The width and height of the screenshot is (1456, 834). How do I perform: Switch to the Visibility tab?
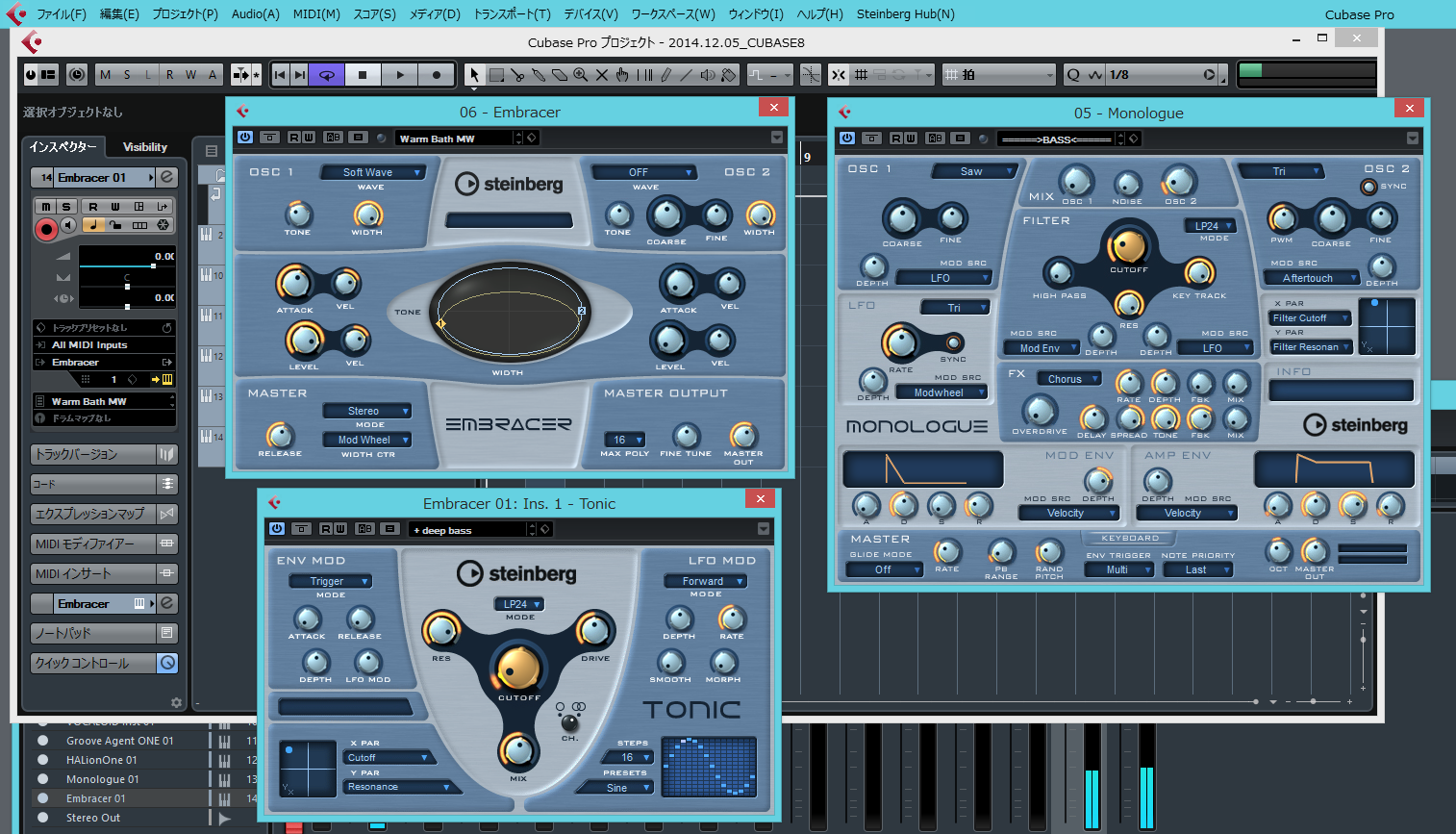coord(145,147)
